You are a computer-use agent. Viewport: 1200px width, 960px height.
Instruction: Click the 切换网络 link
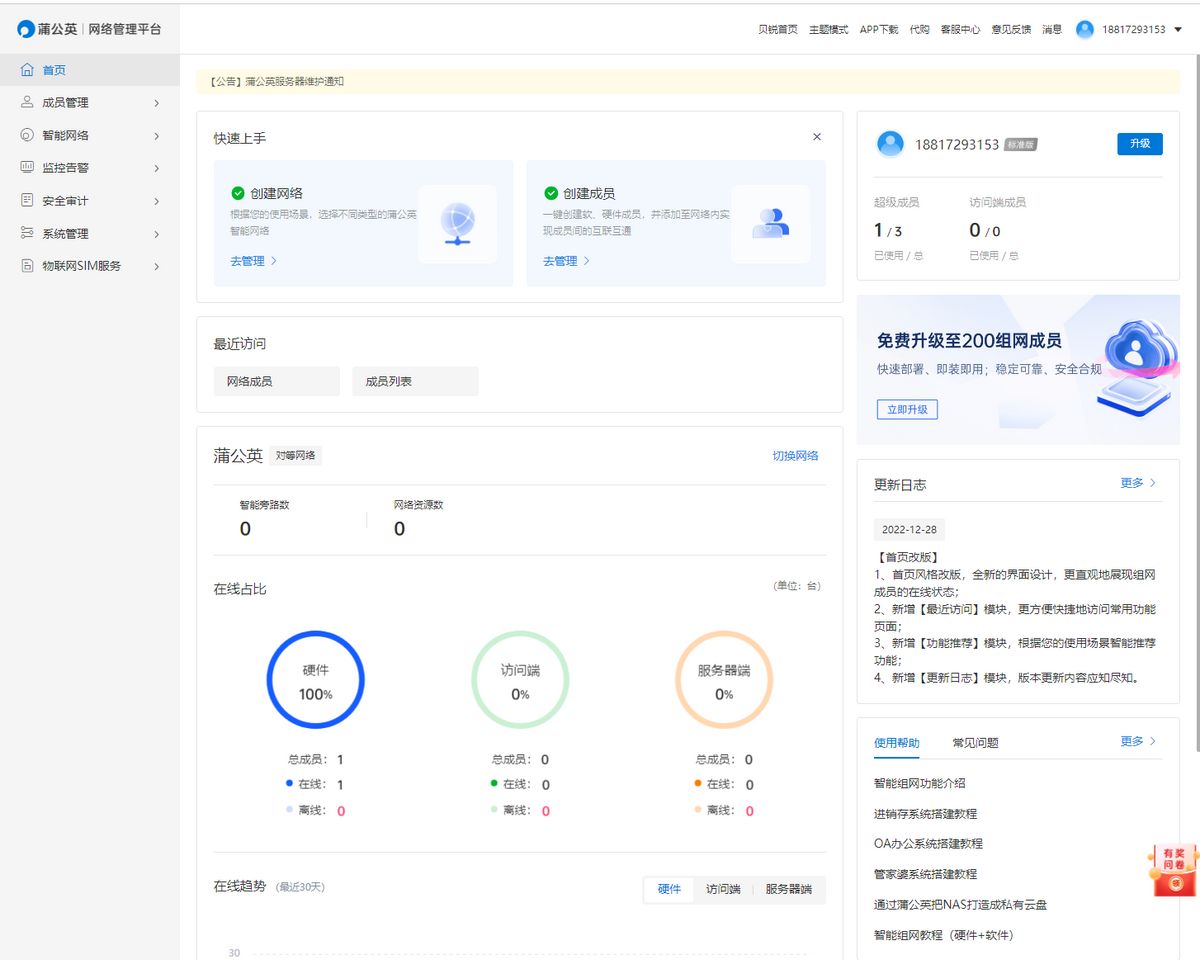(x=795, y=456)
